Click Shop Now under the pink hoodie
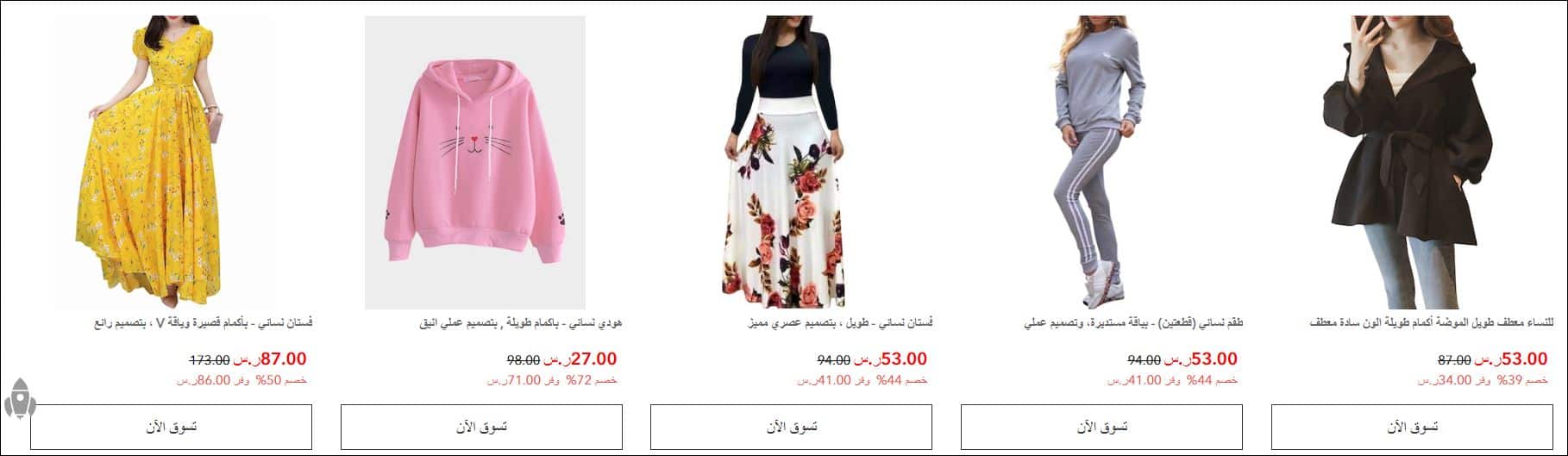This screenshot has width=1568, height=456. (x=481, y=427)
